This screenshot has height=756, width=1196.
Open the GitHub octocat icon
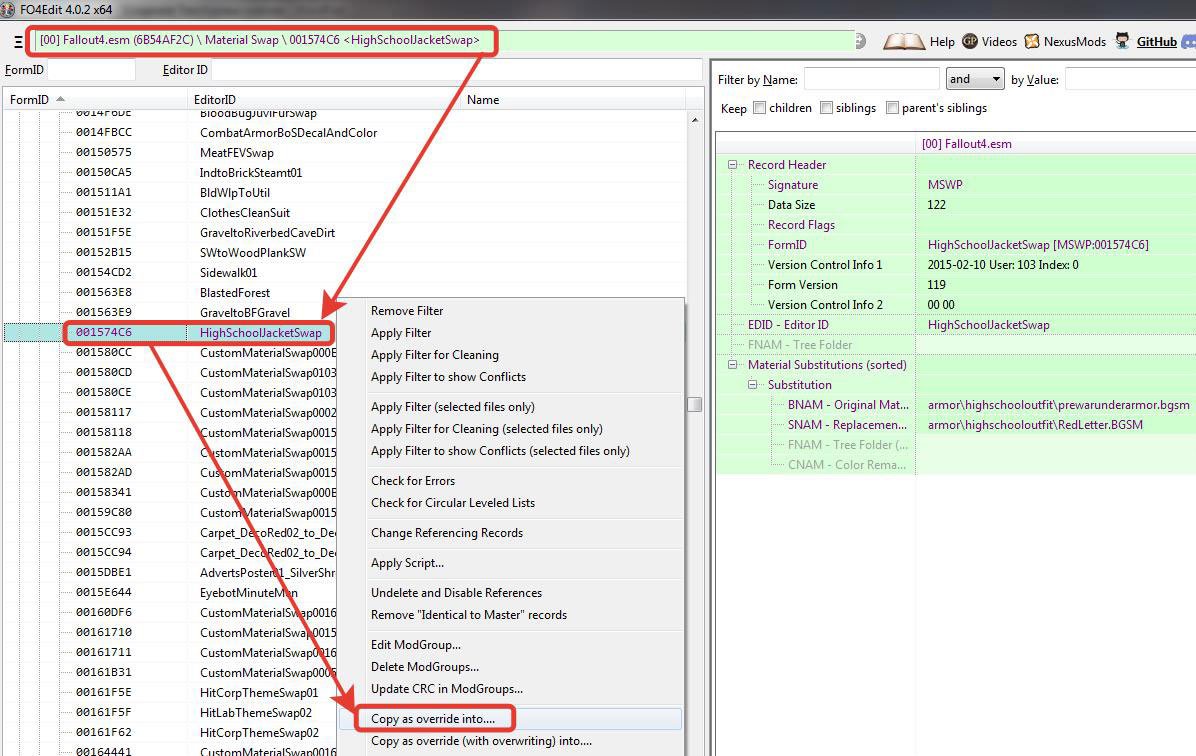tap(1123, 42)
